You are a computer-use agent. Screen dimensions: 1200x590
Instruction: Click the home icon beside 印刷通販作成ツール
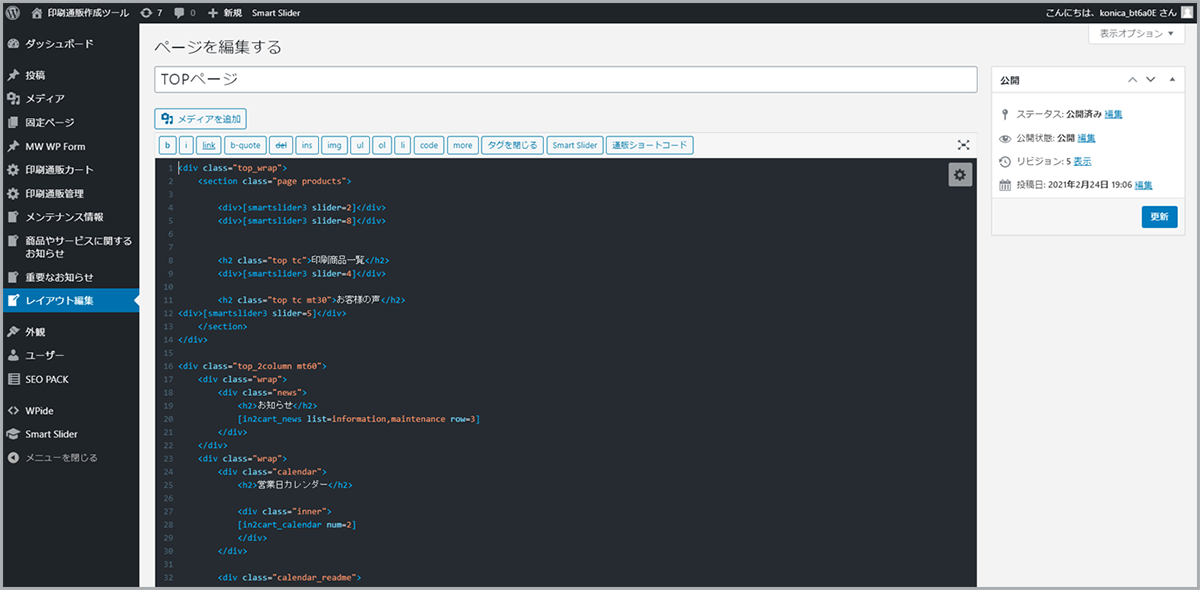[37, 13]
